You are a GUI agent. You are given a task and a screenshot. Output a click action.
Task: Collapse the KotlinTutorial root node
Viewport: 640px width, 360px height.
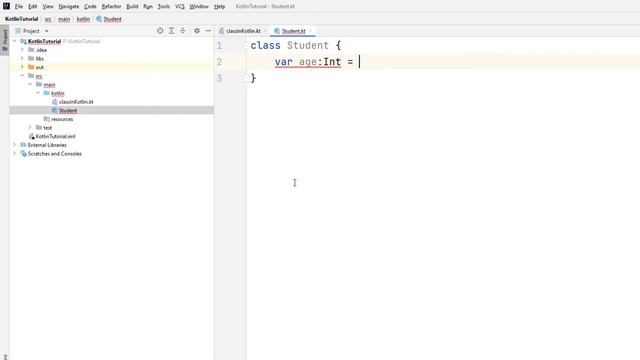tap(15, 41)
